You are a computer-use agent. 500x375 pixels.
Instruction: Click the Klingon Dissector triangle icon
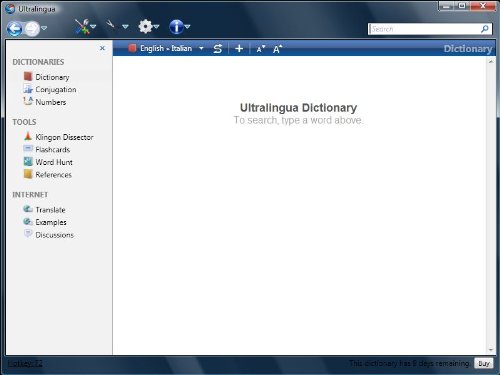point(28,136)
